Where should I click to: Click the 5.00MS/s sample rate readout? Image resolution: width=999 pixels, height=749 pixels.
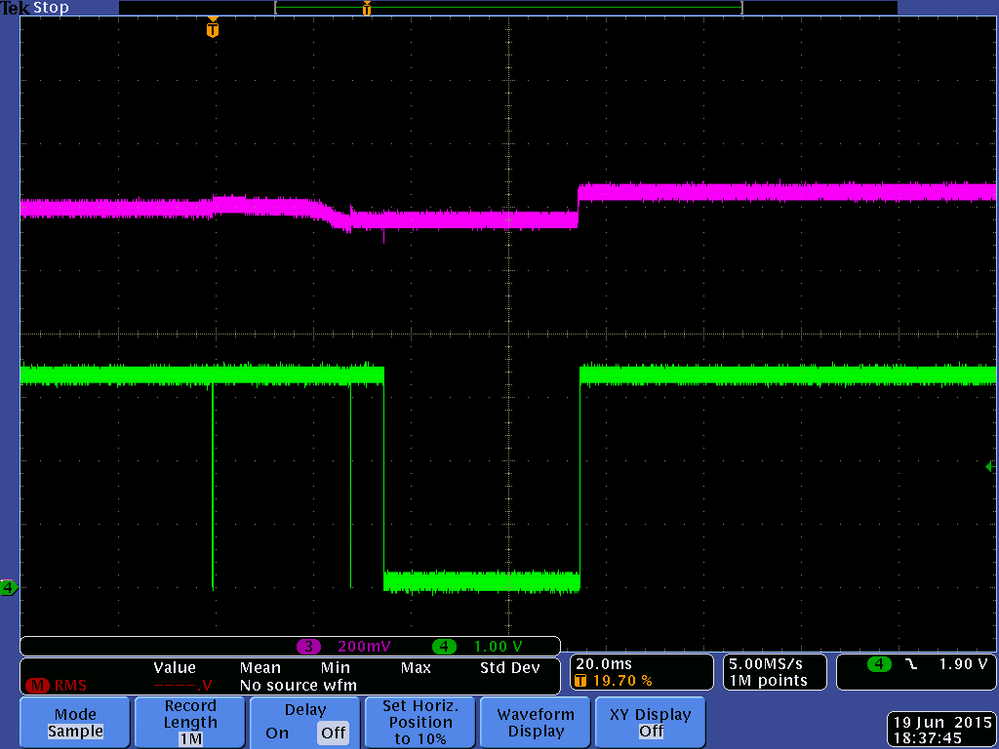pos(766,664)
